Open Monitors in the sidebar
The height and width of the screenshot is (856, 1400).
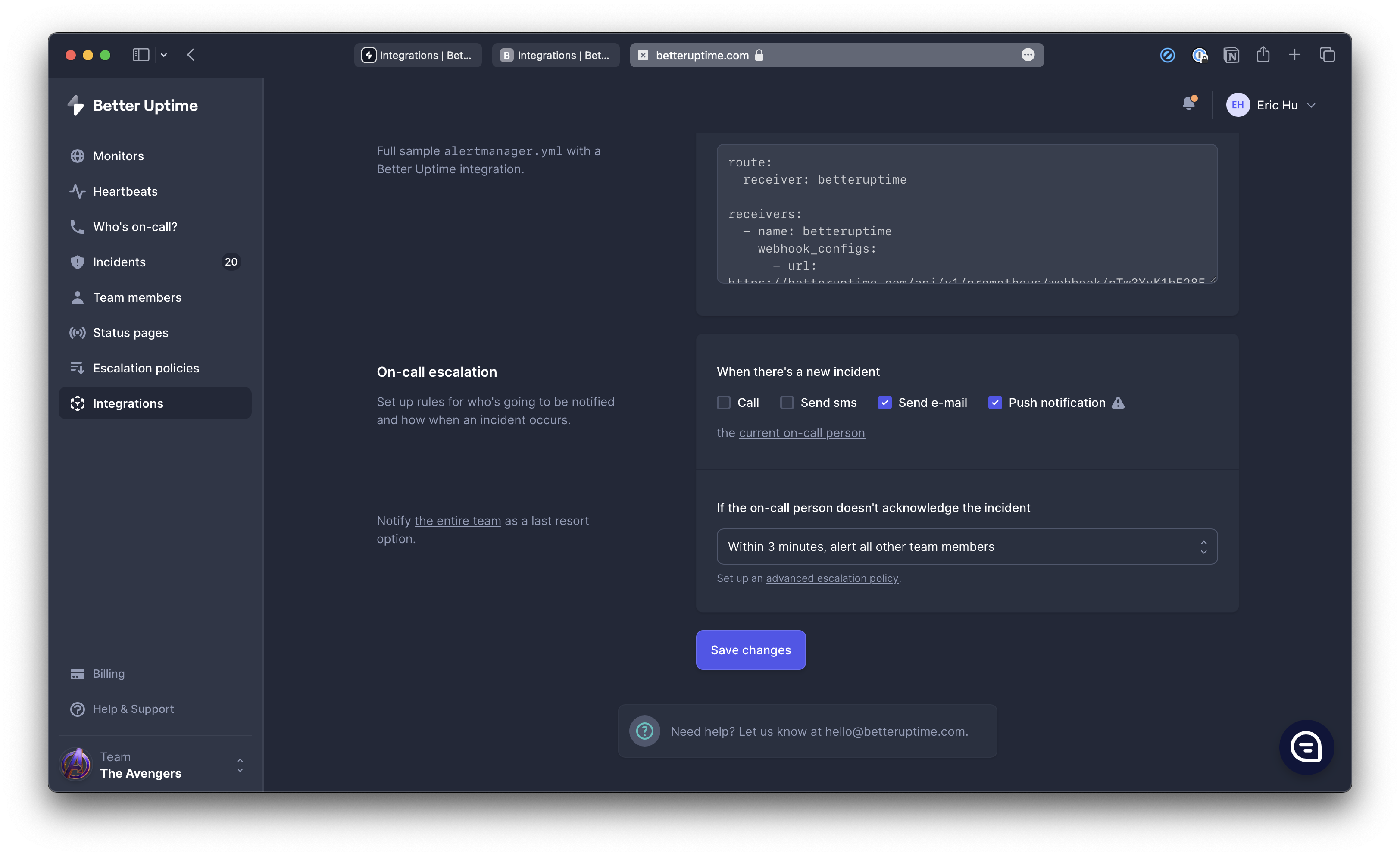(155, 156)
